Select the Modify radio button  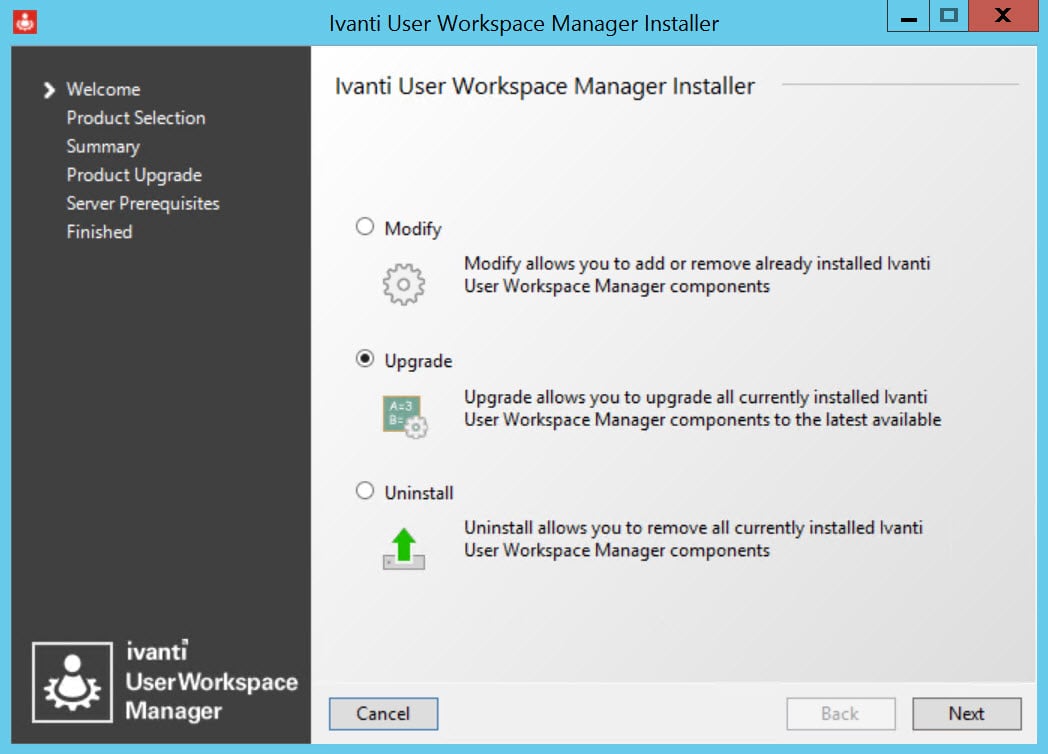click(365, 227)
